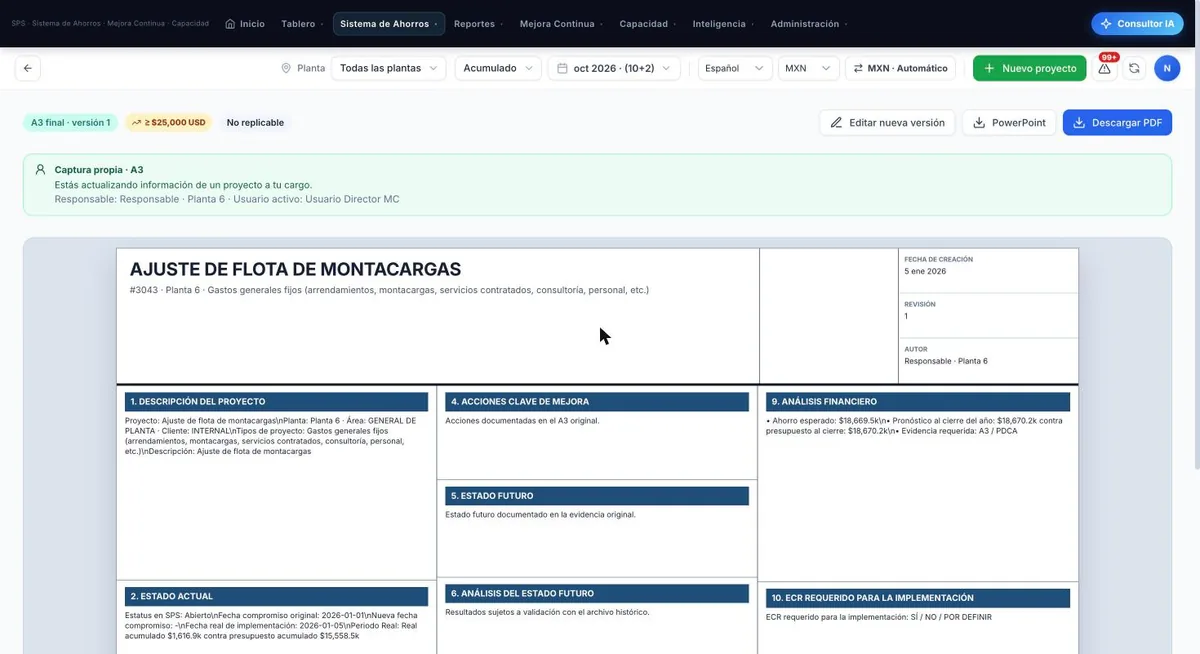Click the 4. ACCIONES CLAVE DE MEJORA header

(x=597, y=402)
